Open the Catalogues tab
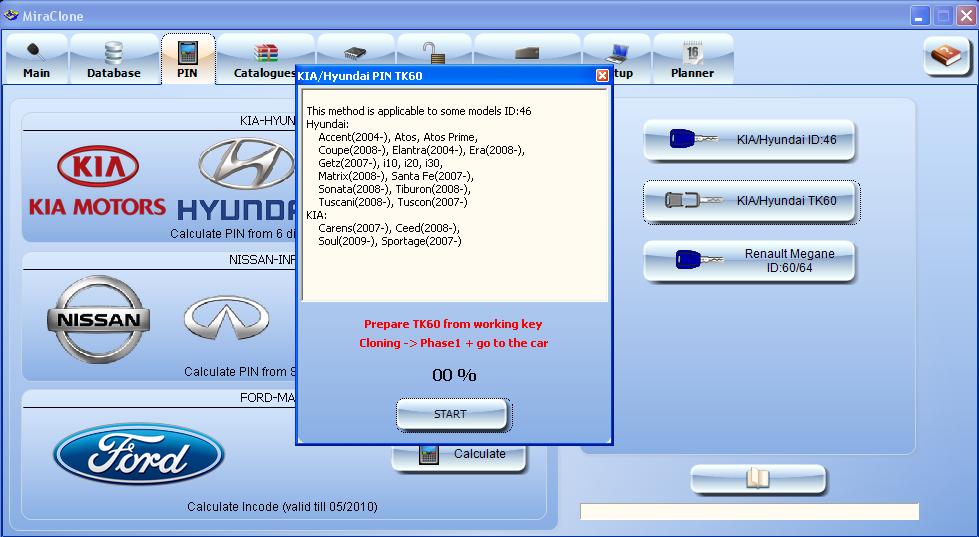 265,60
